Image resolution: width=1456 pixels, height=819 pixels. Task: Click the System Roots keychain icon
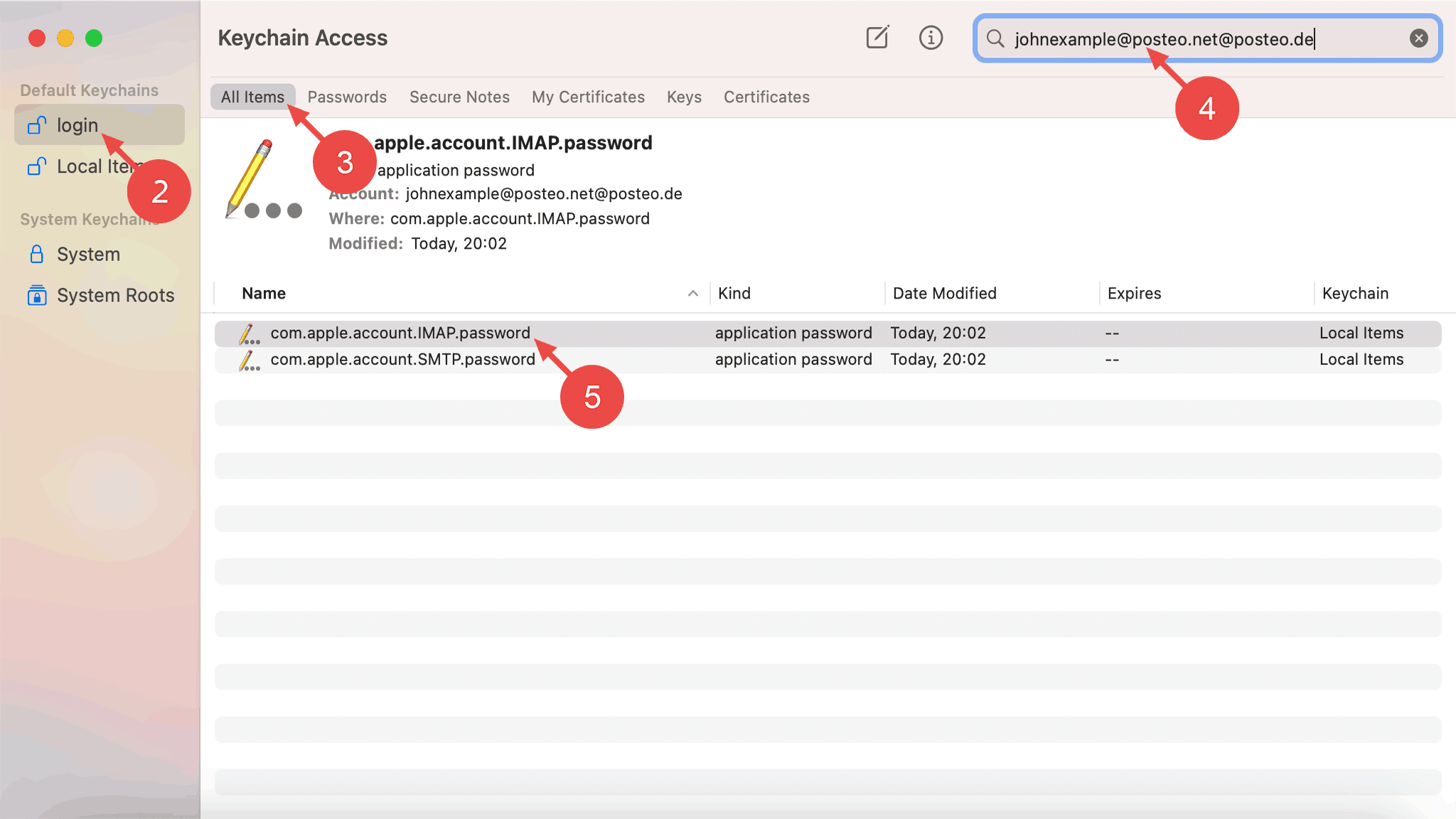coord(37,295)
